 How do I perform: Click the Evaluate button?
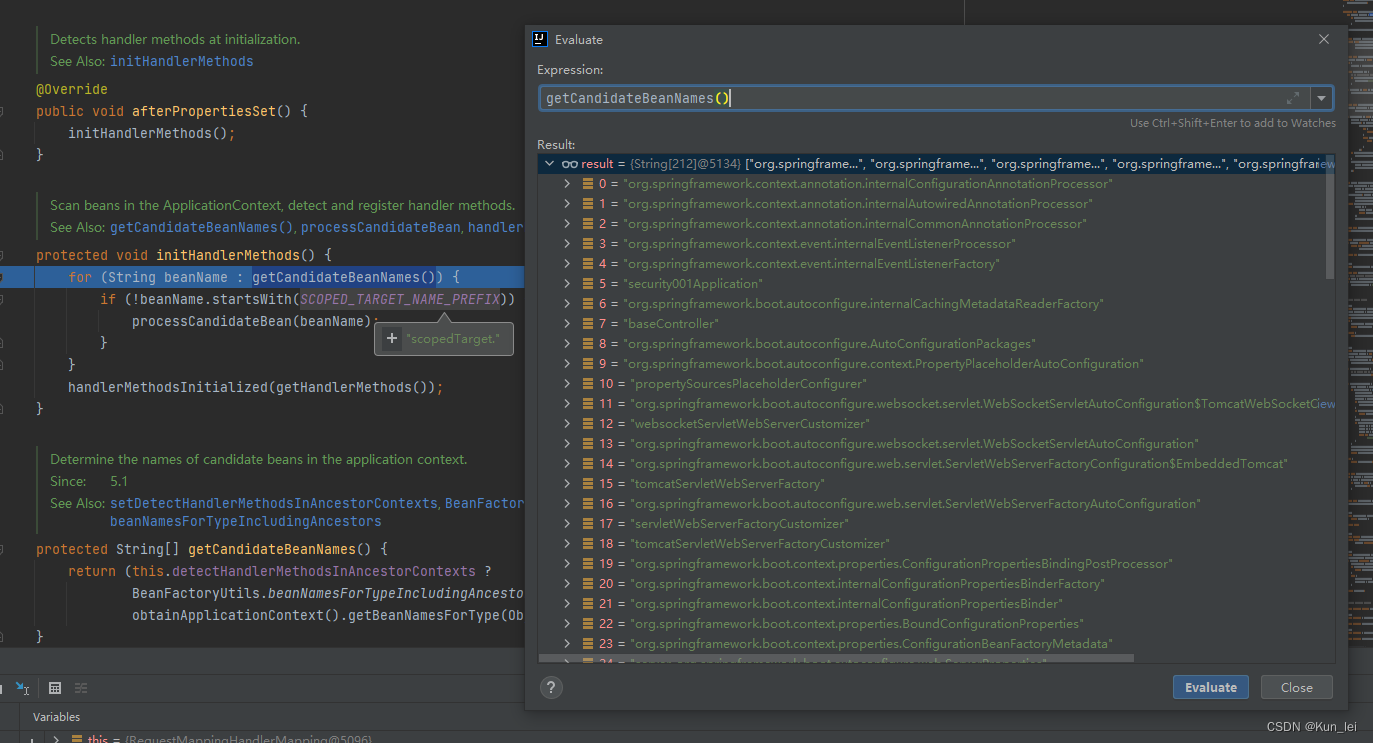pyautogui.click(x=1211, y=687)
